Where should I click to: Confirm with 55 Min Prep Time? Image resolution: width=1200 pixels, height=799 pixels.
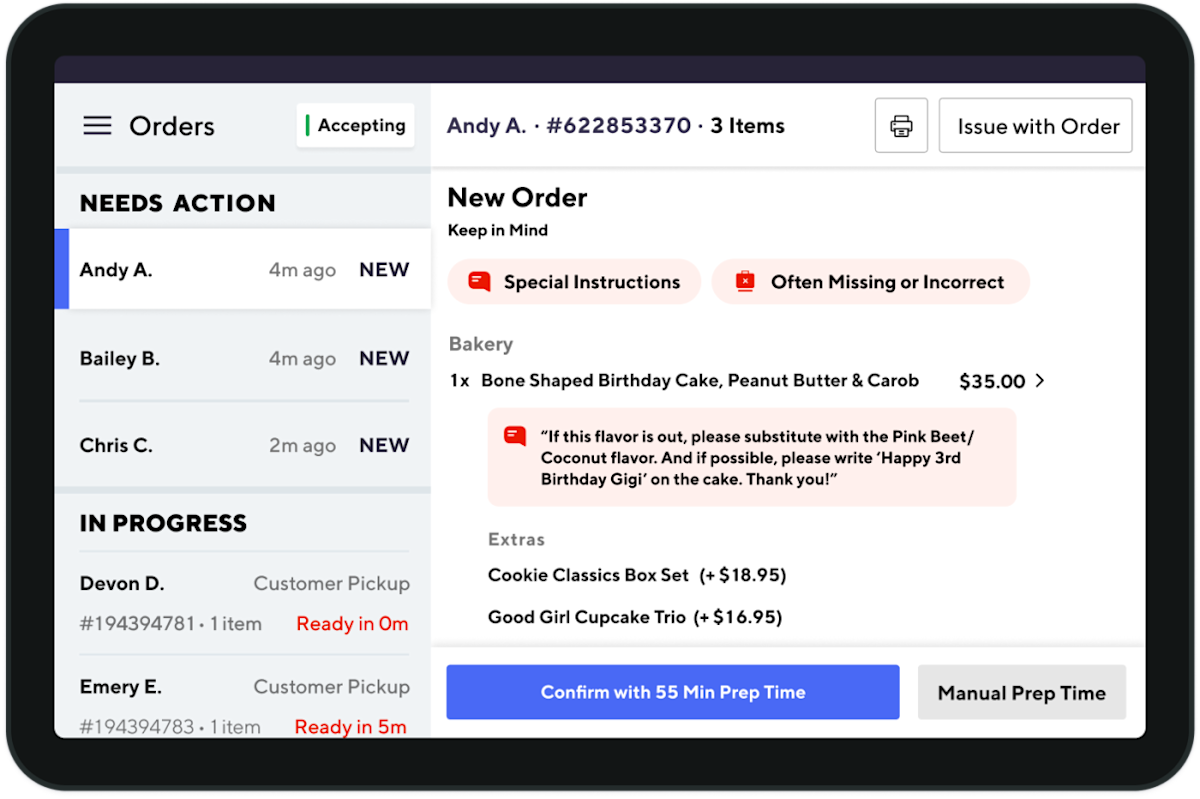pyautogui.click(x=673, y=692)
